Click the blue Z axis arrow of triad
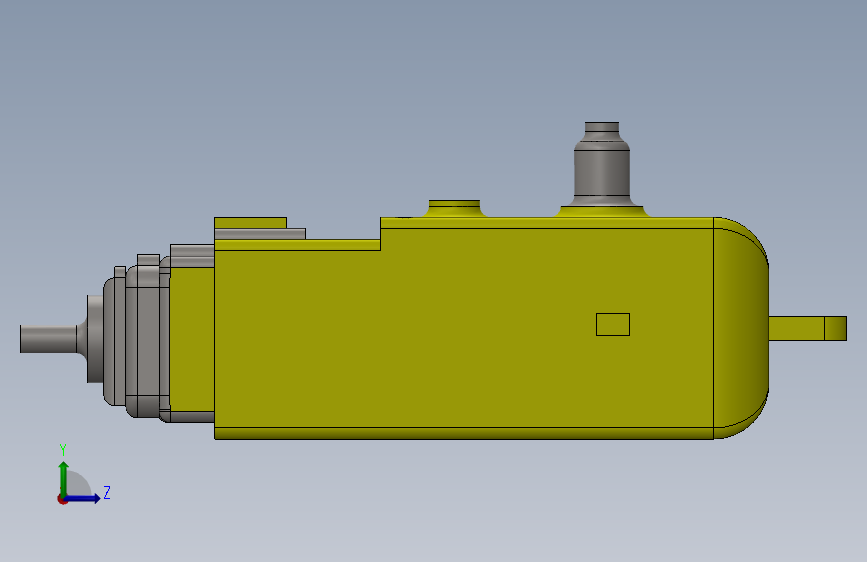867x562 pixels. click(x=84, y=498)
